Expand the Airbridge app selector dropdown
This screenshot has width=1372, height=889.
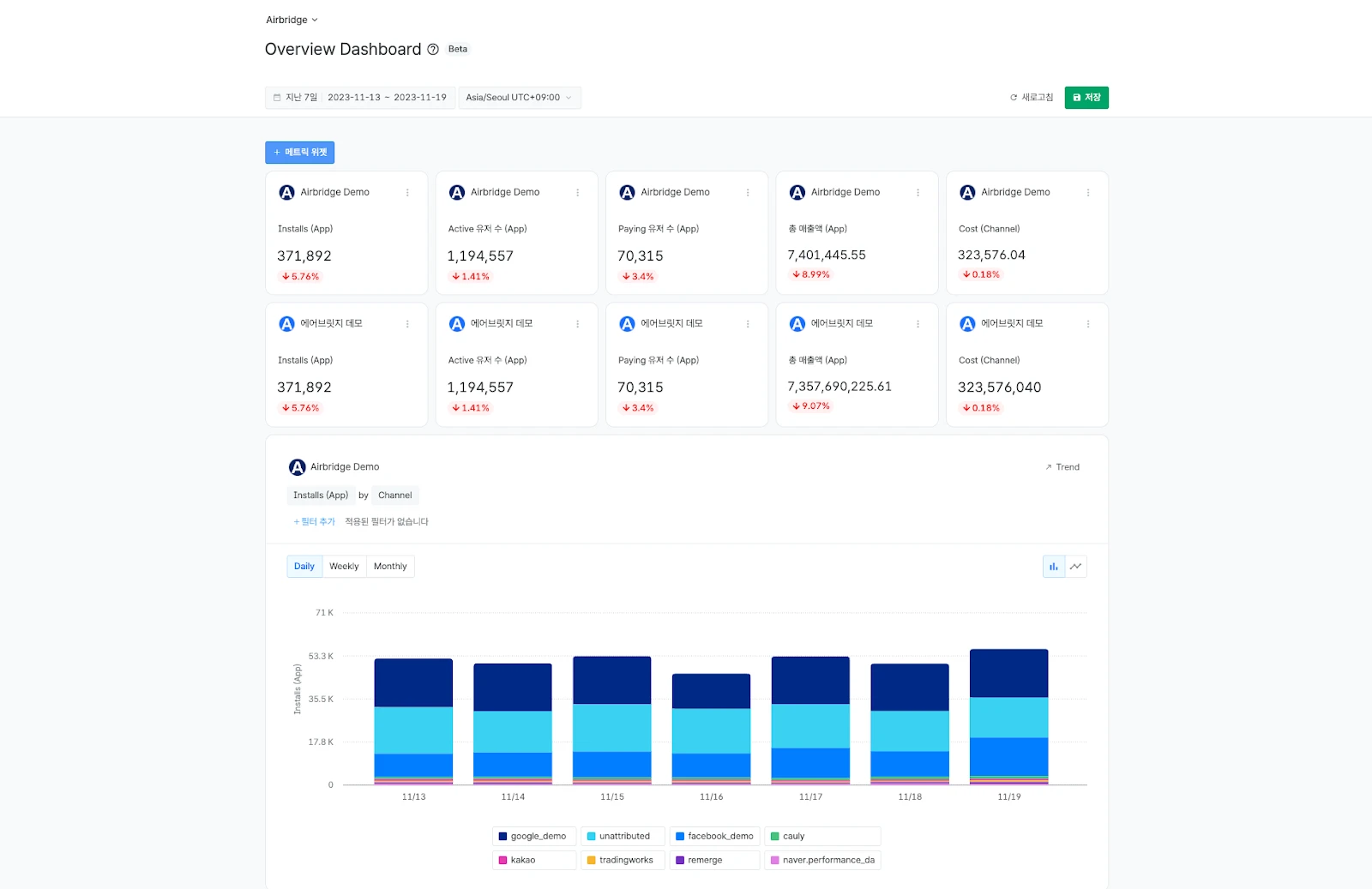tap(292, 20)
